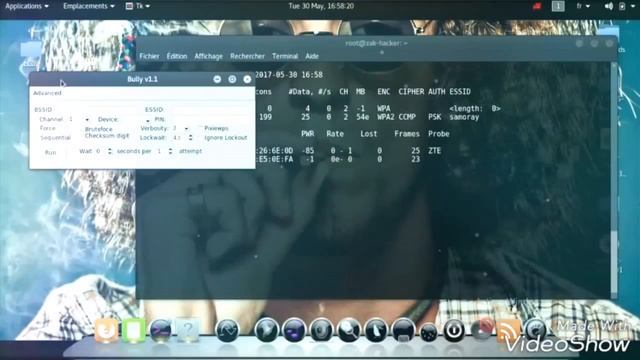640x360 pixels.
Task: Minimize the Bully v1.1 window
Action: (217, 79)
